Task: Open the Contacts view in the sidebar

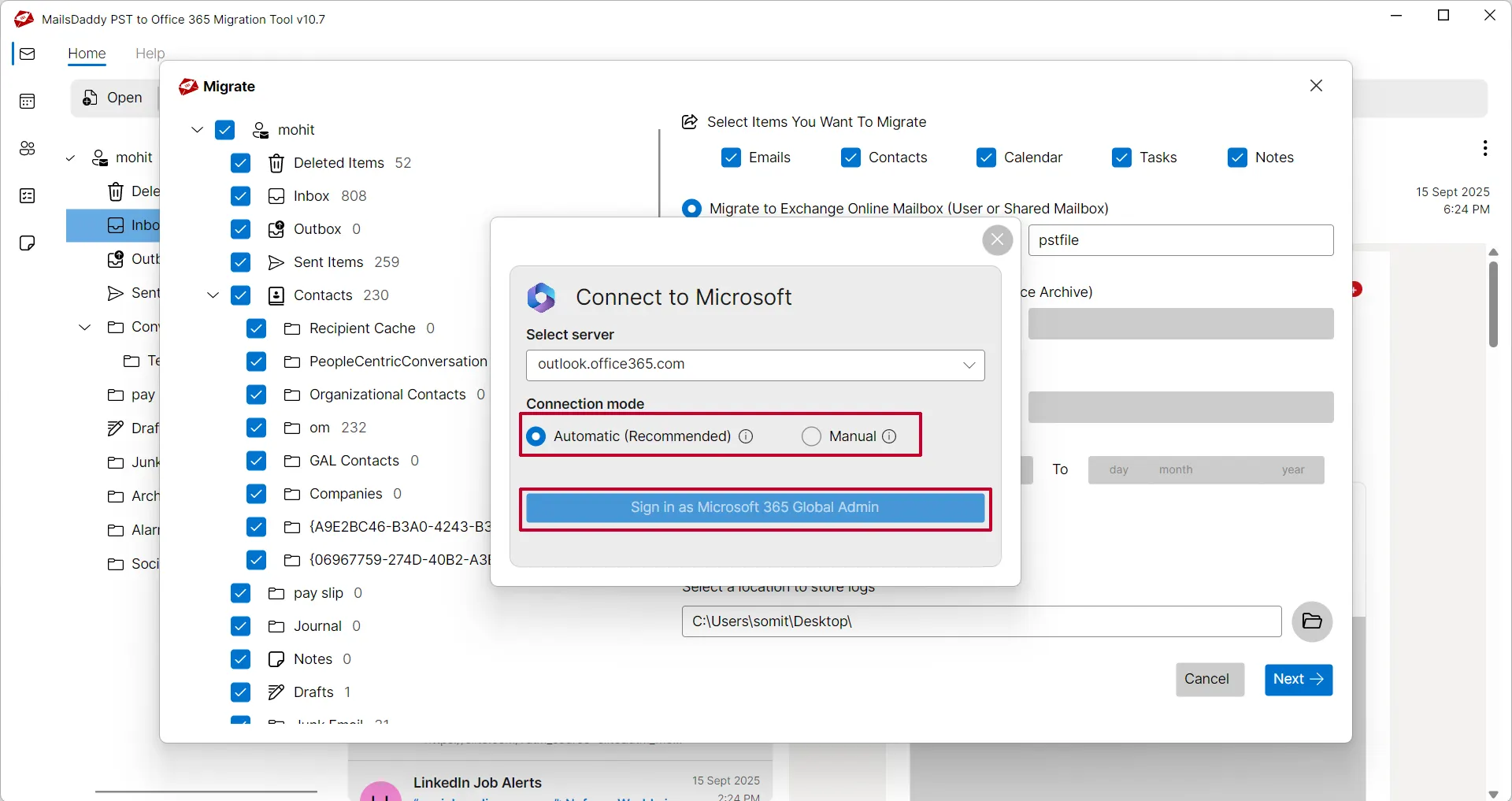Action: (28, 148)
